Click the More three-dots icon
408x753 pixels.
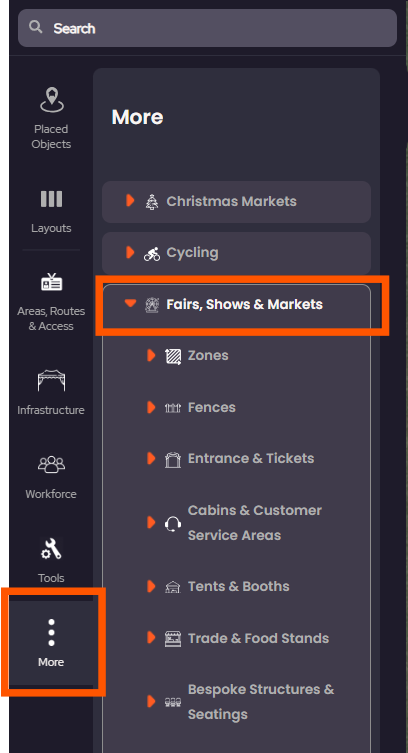pyautogui.click(x=51, y=632)
